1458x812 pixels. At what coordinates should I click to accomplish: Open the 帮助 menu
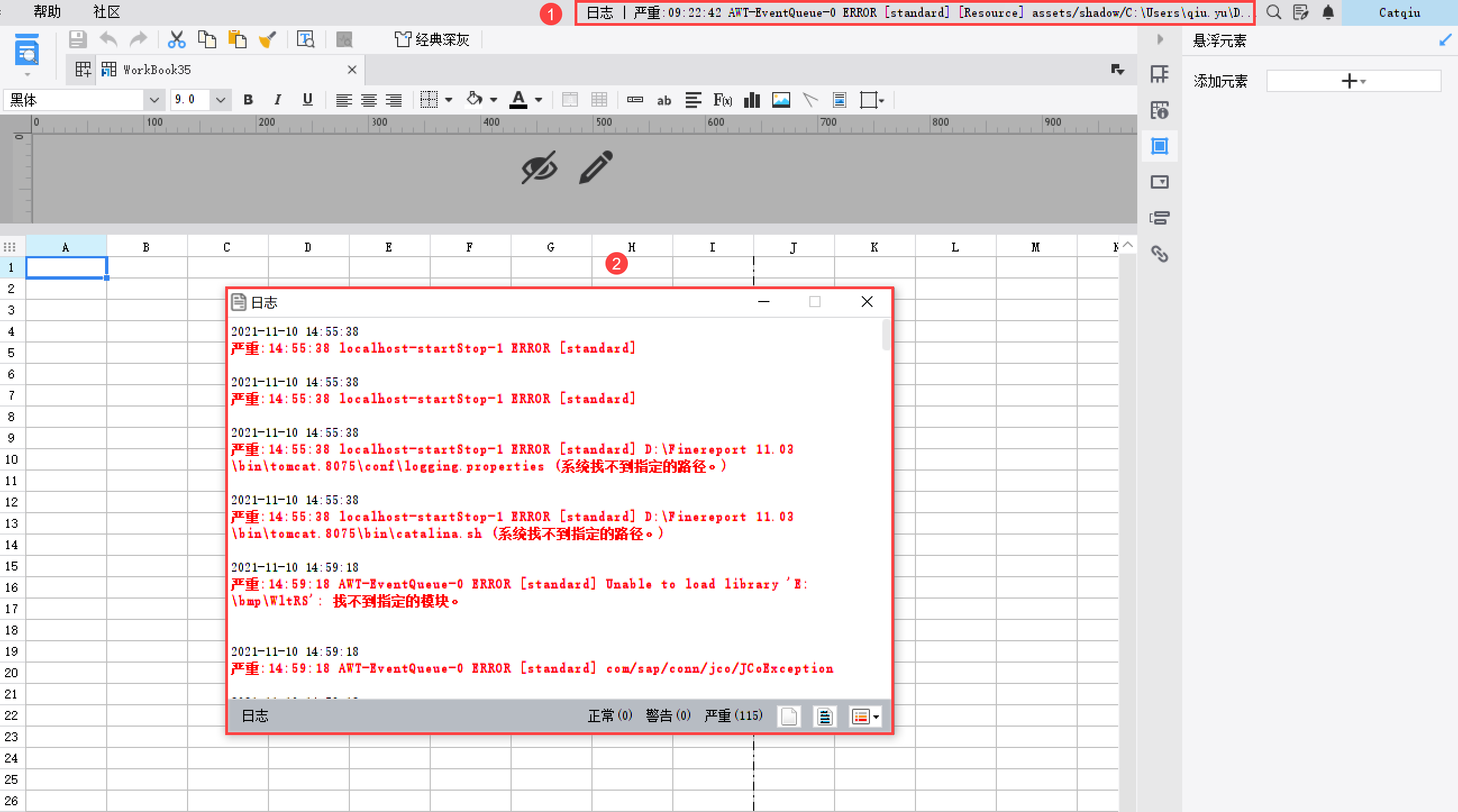pyautogui.click(x=47, y=12)
